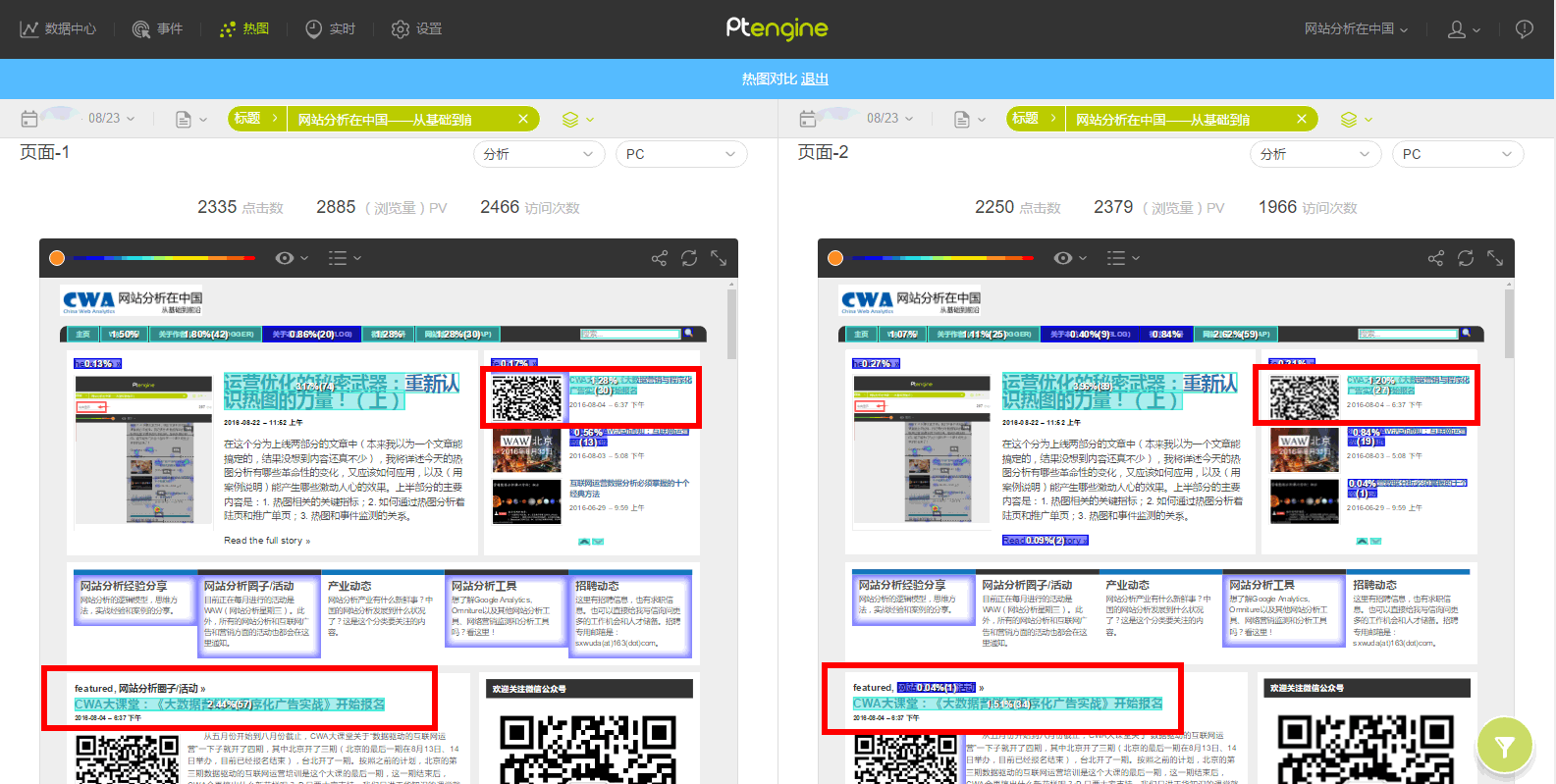Click the help alert icon in top bar
Screen dimensions: 1556x784
coord(1524,29)
